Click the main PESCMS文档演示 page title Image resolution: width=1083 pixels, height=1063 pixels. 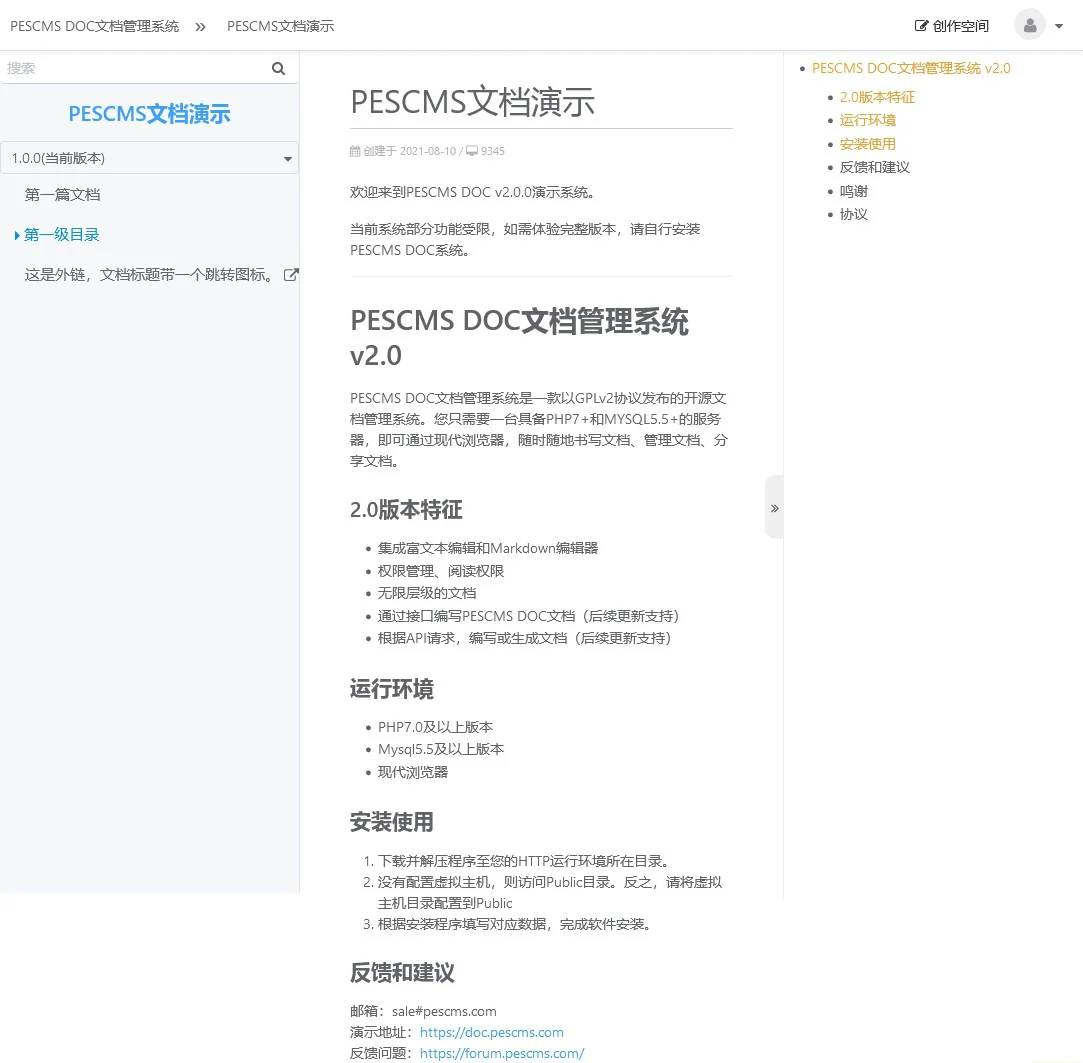(x=472, y=102)
